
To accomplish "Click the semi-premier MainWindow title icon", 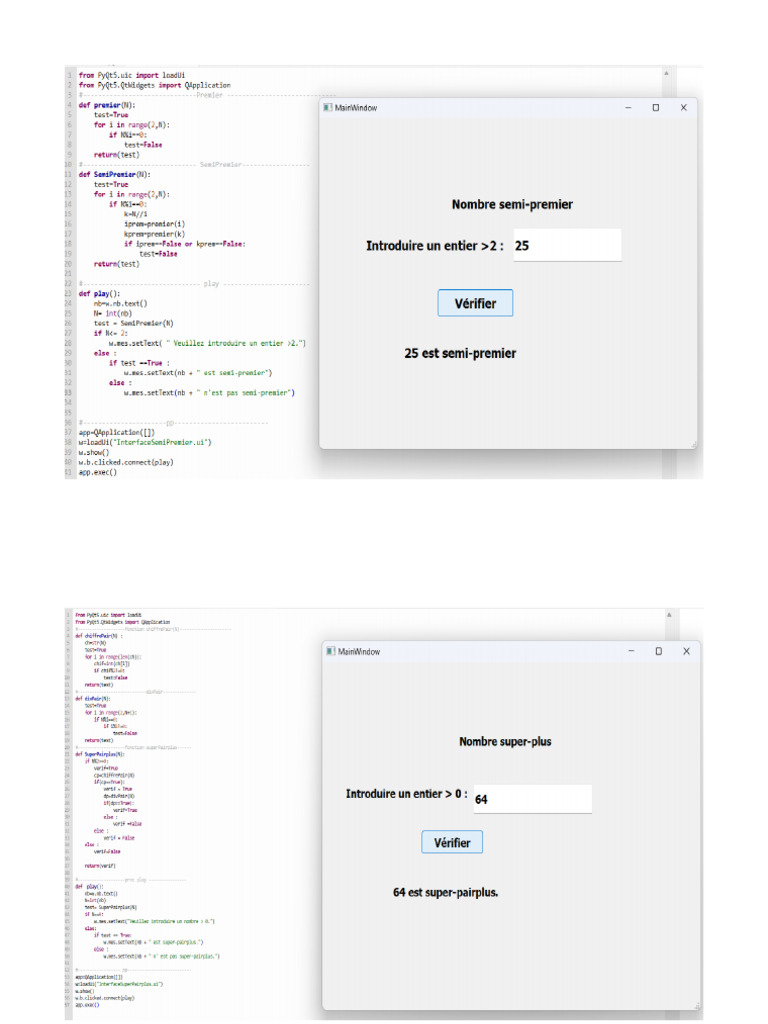I will (x=327, y=108).
